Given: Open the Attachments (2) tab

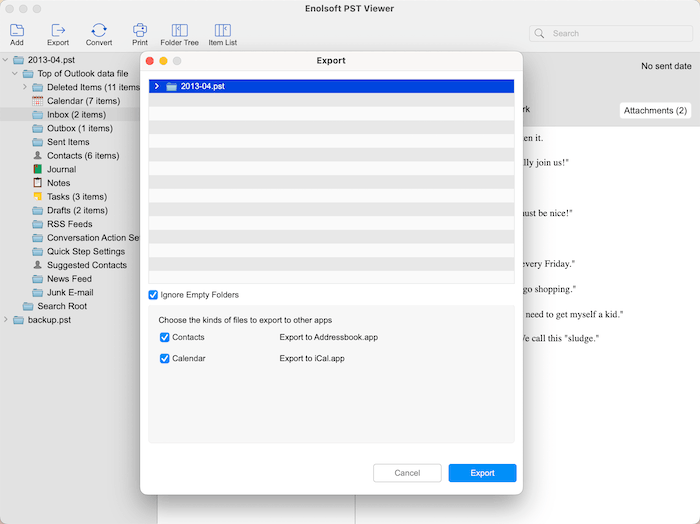Looking at the screenshot, I should tap(655, 110).
